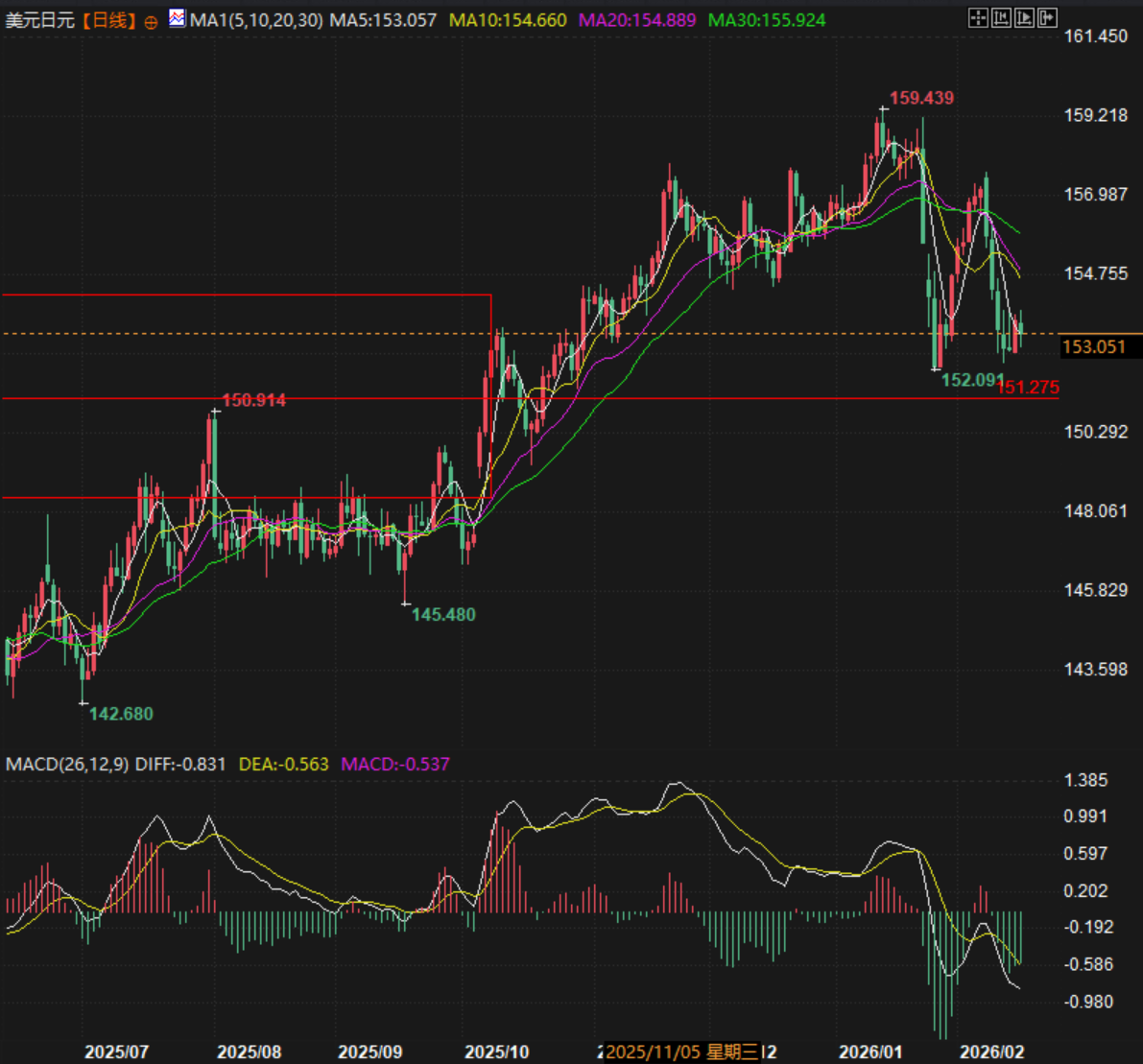The image size is (1143, 1064).
Task: Click the 1.385 MACD axis value
Action: [x=1085, y=781]
